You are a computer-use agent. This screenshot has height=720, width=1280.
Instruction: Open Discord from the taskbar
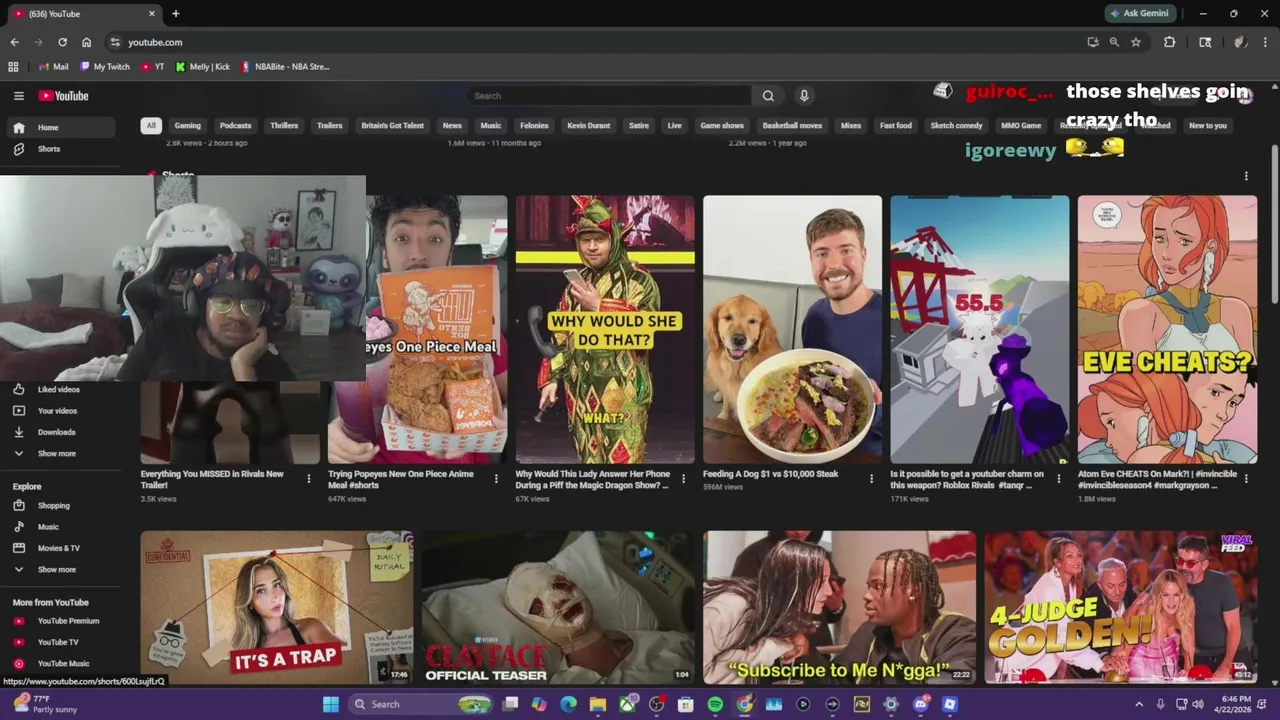coord(920,704)
